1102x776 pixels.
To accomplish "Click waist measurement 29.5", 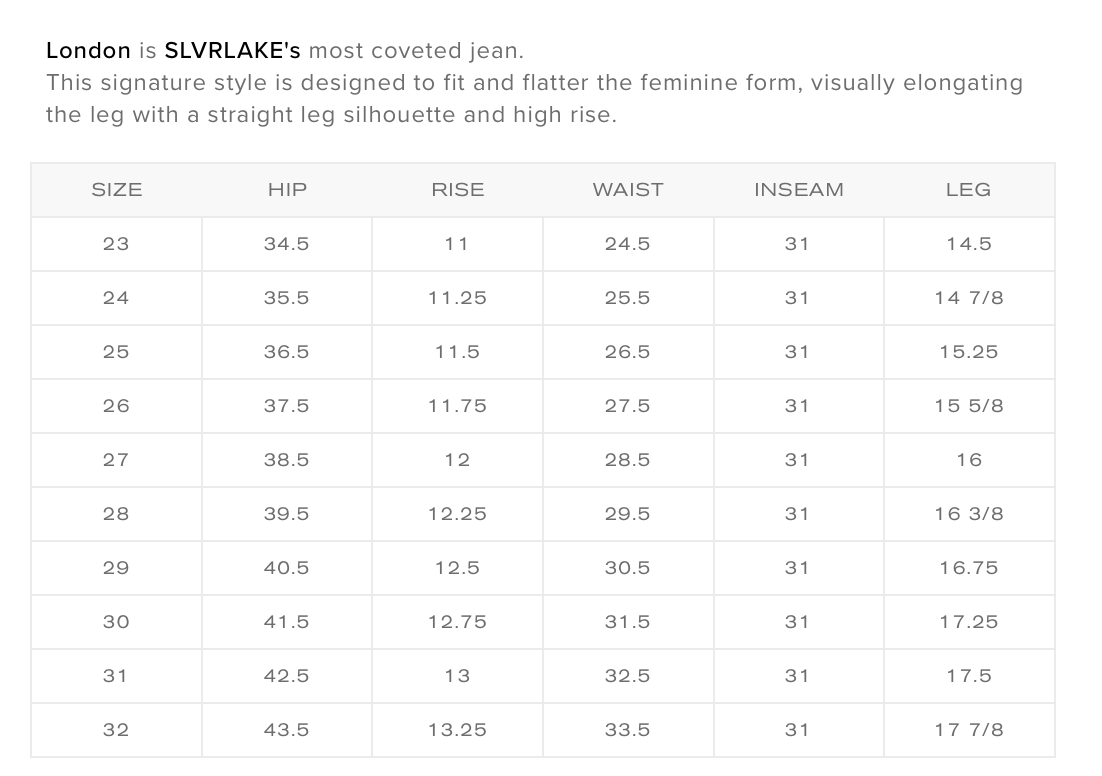I will [x=628, y=514].
